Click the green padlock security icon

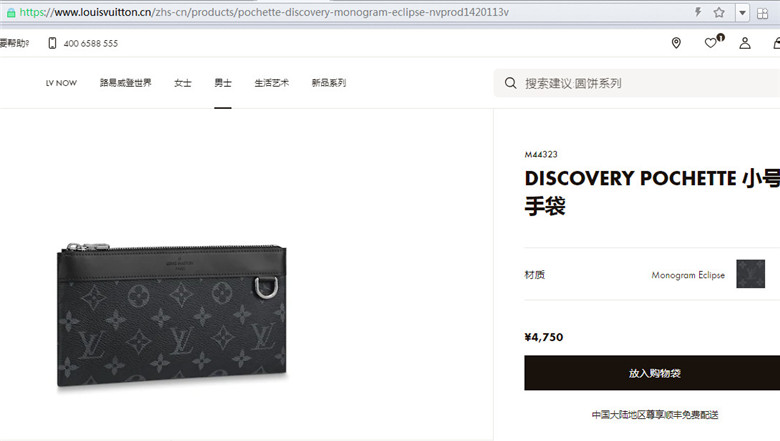point(11,13)
